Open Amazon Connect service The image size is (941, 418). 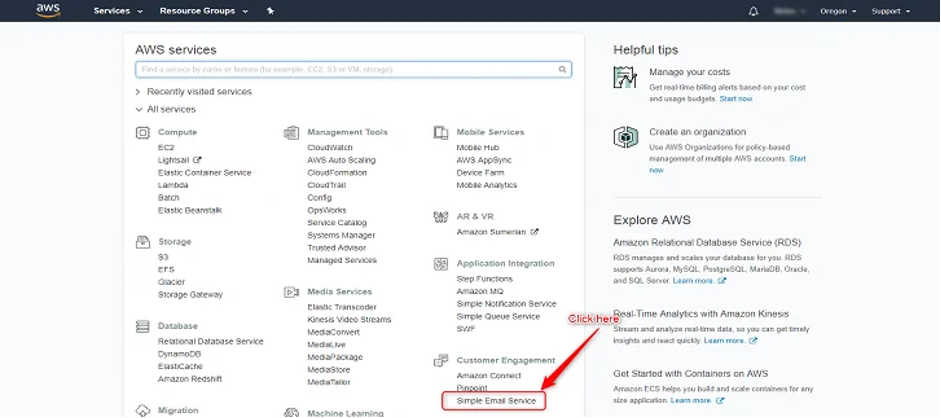click(x=489, y=376)
